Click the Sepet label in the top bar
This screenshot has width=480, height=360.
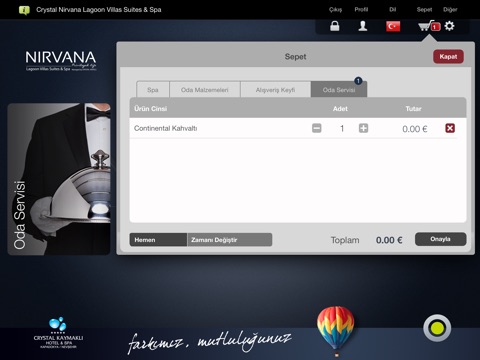424,10
